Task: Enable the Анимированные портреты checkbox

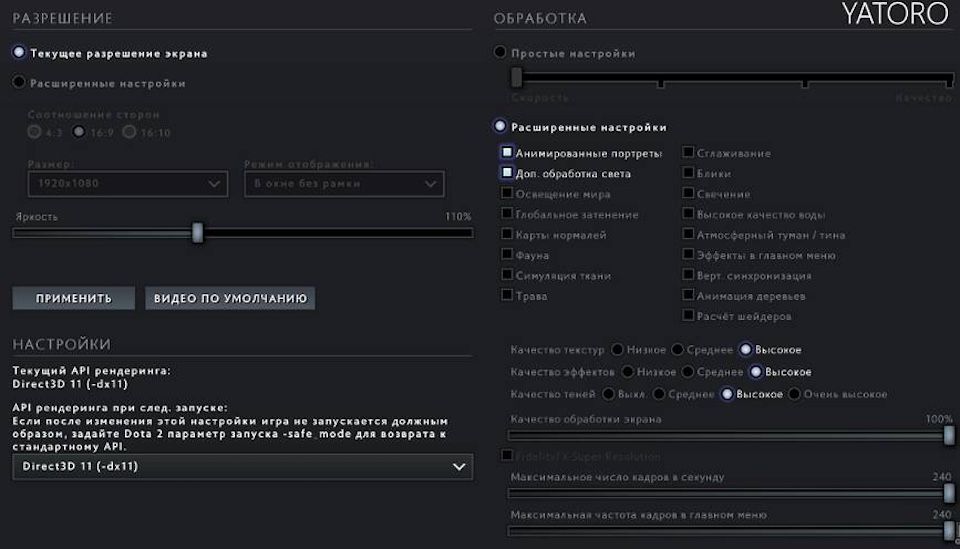Action: 507,153
